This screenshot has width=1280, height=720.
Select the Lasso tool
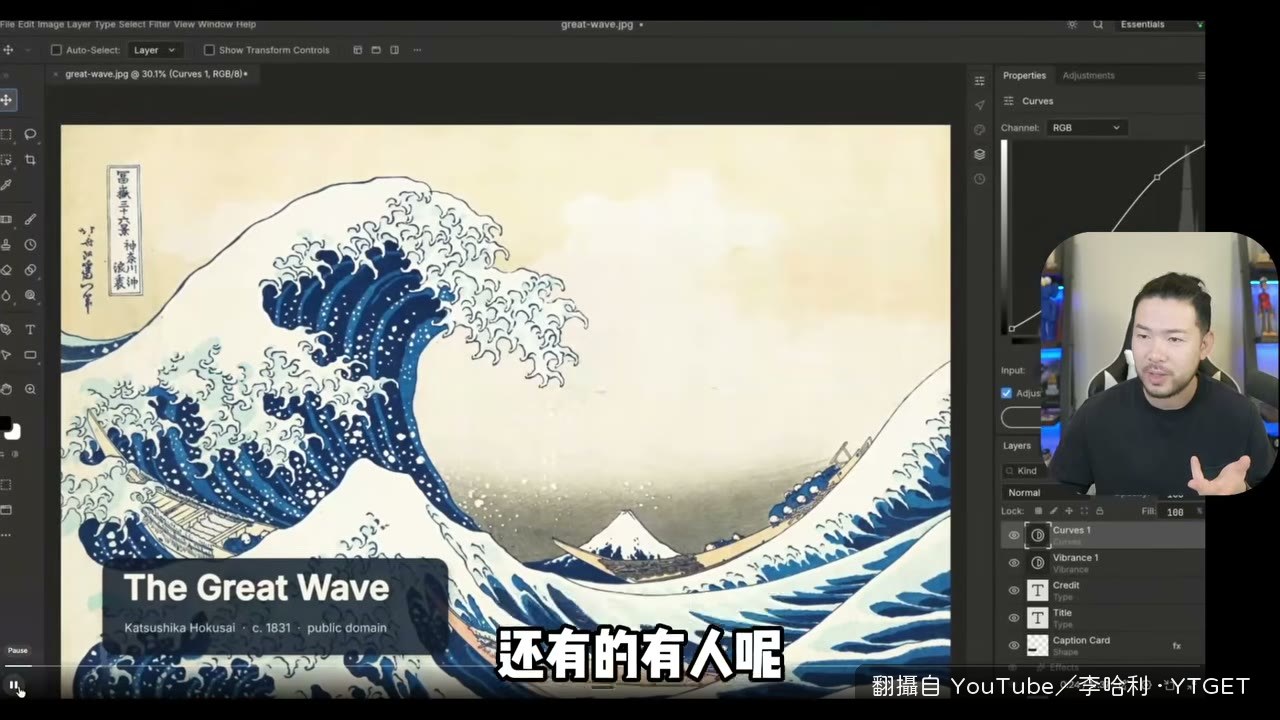pyautogui.click(x=30, y=134)
